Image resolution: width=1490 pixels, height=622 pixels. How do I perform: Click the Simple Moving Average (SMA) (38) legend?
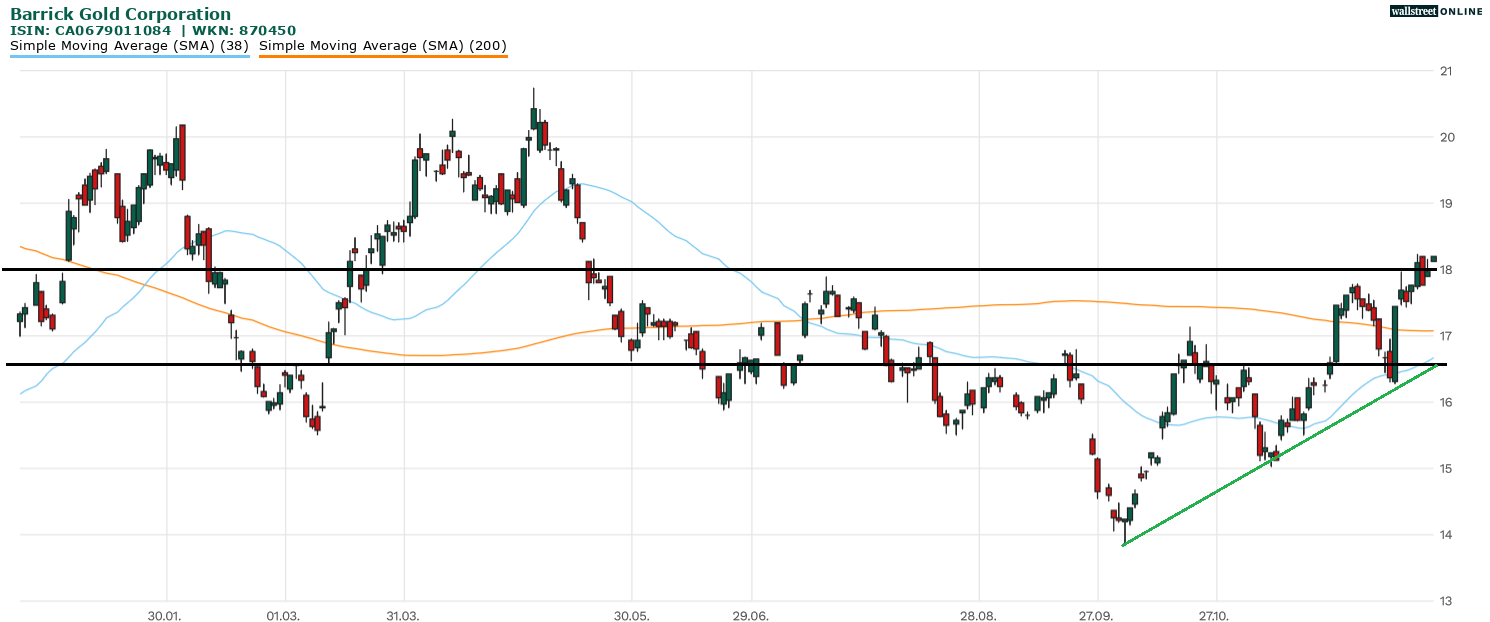[129, 46]
